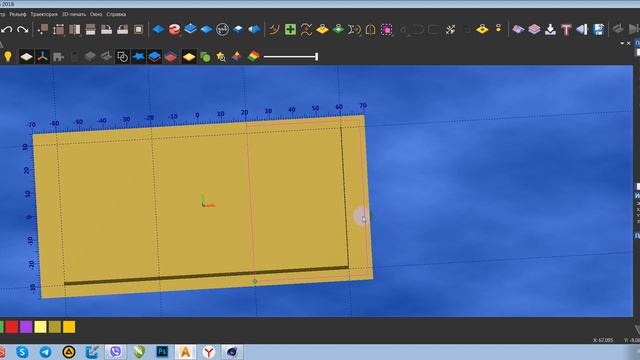
Task: Click the red swirl spin relief icon
Action: [x=174, y=29]
